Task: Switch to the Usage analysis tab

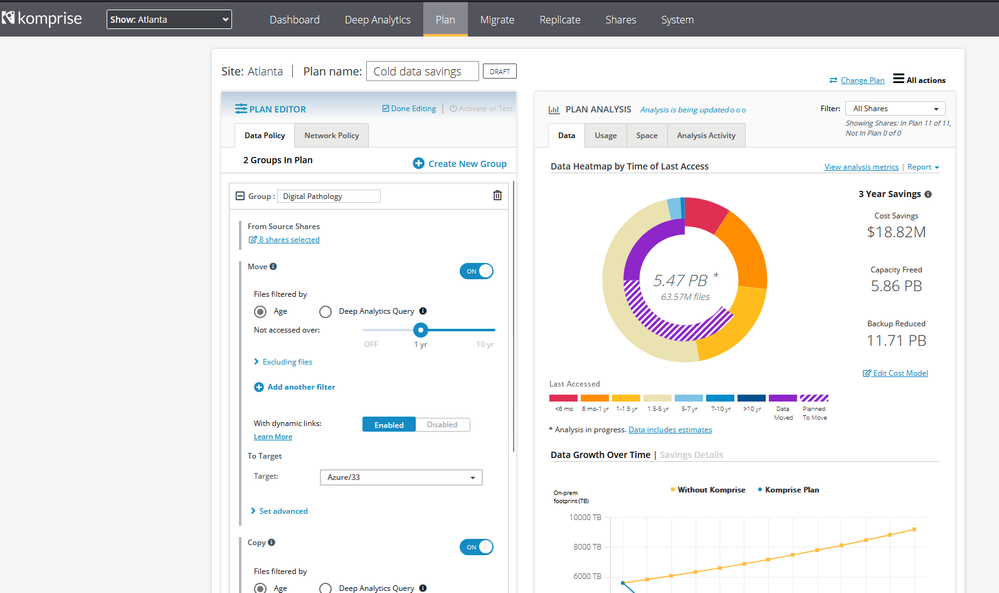Action: pos(605,136)
